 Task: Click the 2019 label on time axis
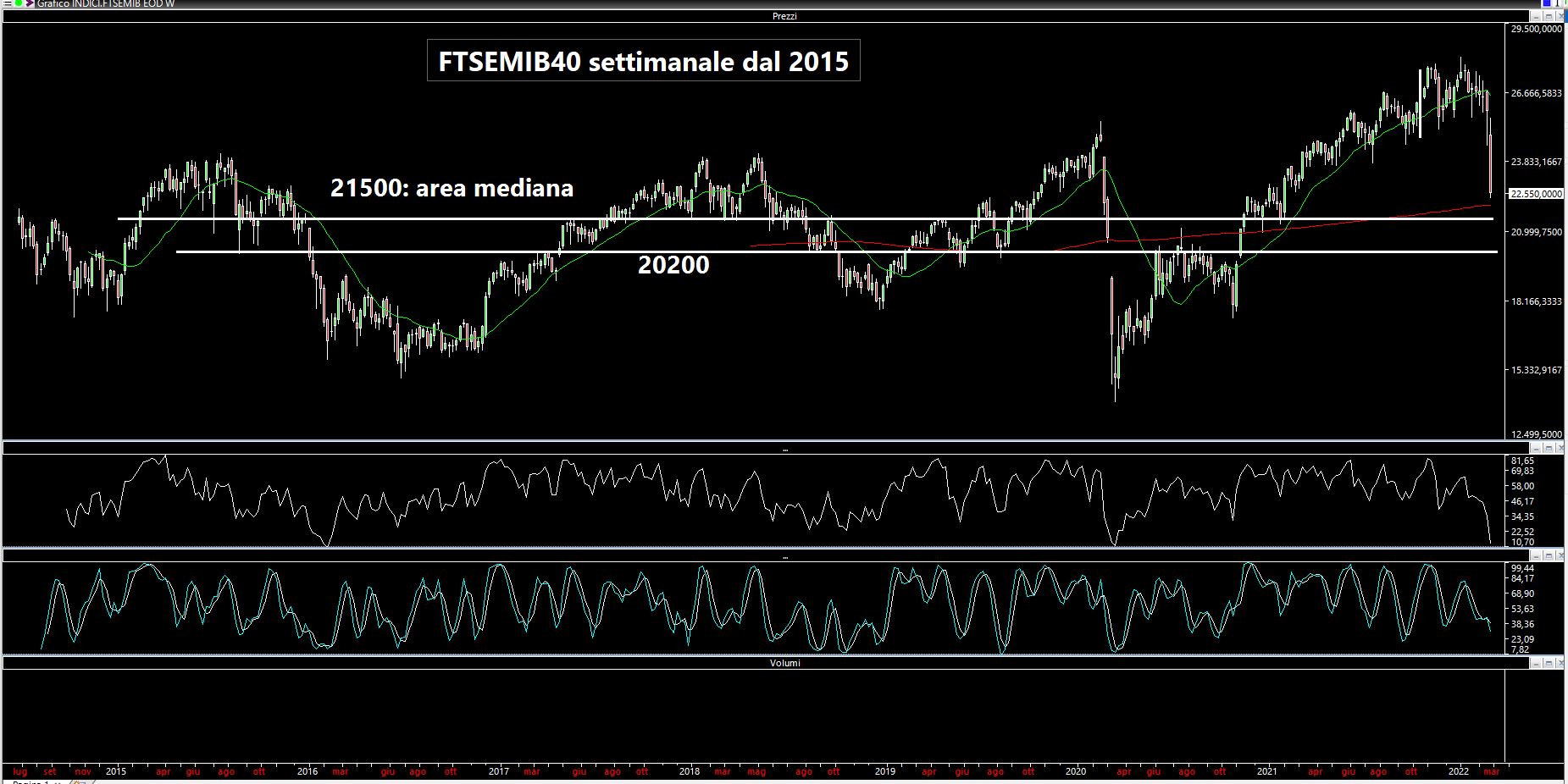(x=885, y=771)
